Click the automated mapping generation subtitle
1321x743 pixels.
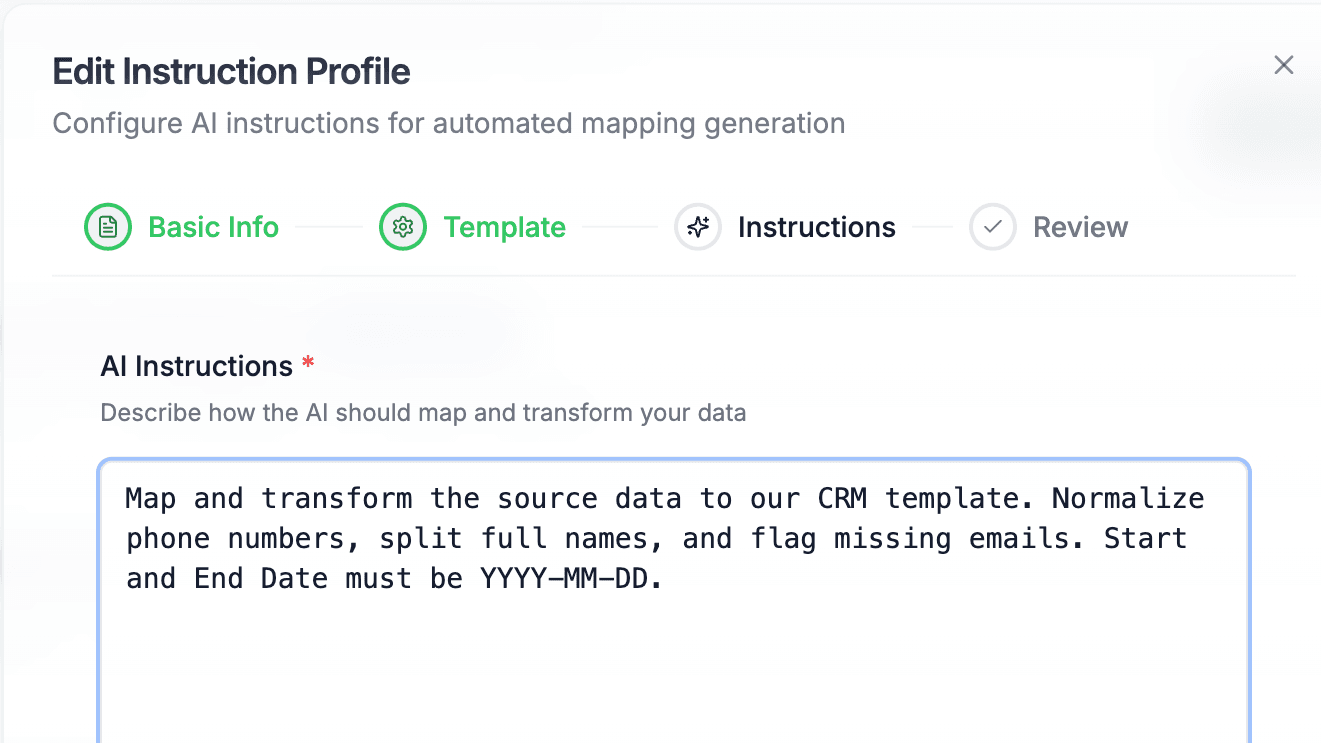pyautogui.click(x=448, y=123)
